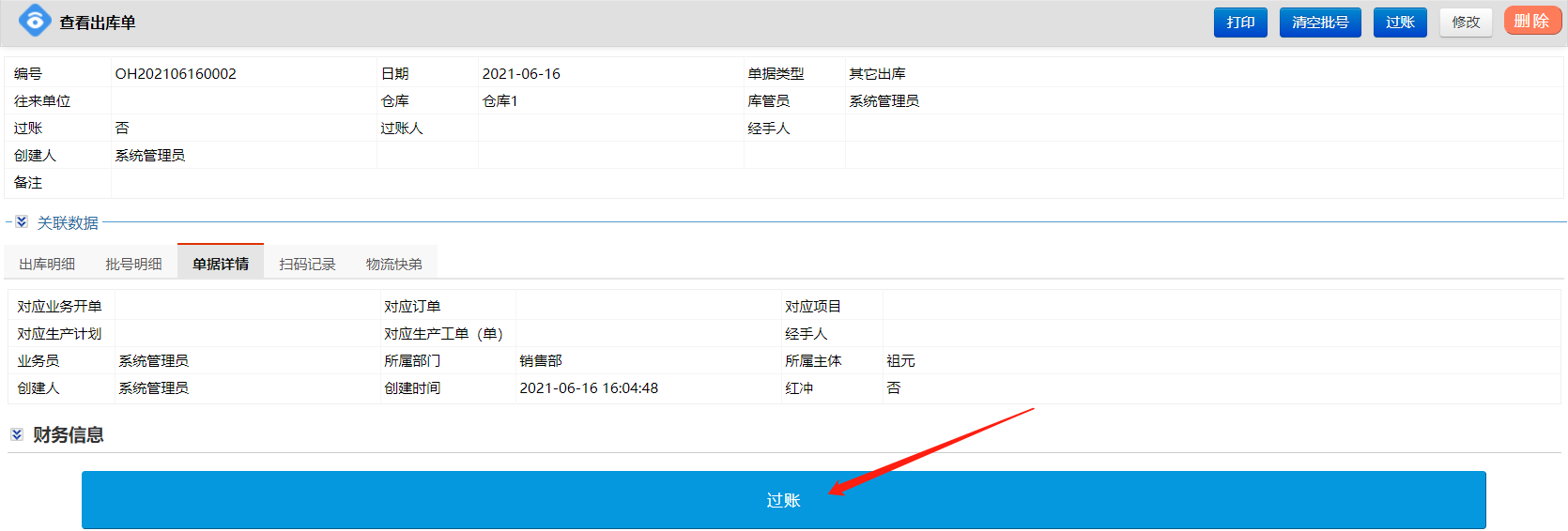Viewport: 1568px width, 531px height.
Task: Click the 过账 button in top toolbar
Action: [1400, 23]
